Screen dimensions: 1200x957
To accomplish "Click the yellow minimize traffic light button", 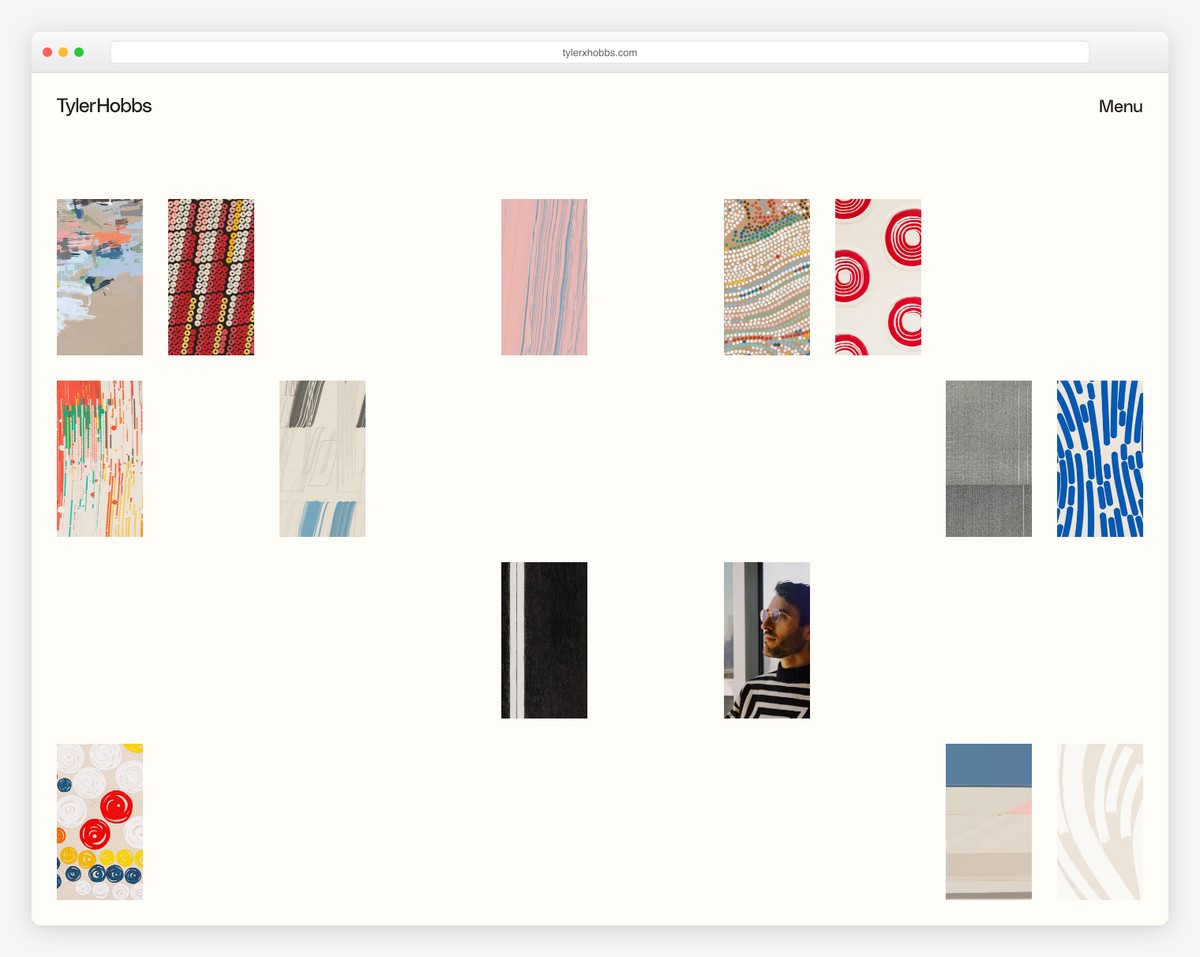I will pyautogui.click(x=62, y=51).
